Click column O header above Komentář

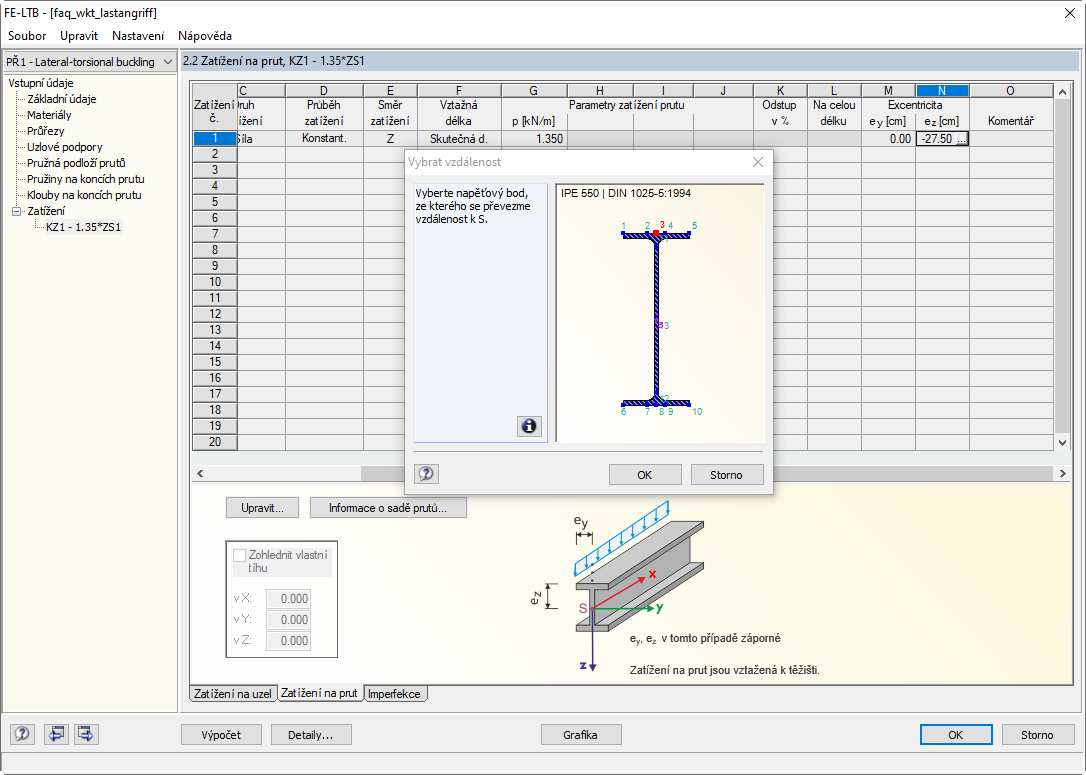pos(1011,91)
